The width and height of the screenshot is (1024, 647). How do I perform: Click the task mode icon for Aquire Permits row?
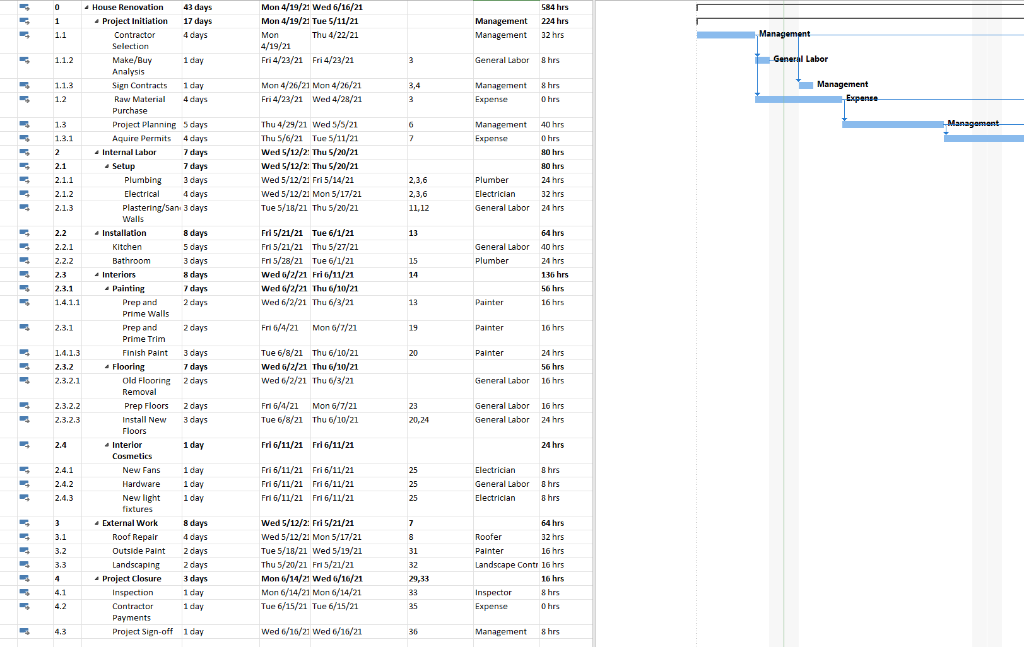[x=24, y=138]
